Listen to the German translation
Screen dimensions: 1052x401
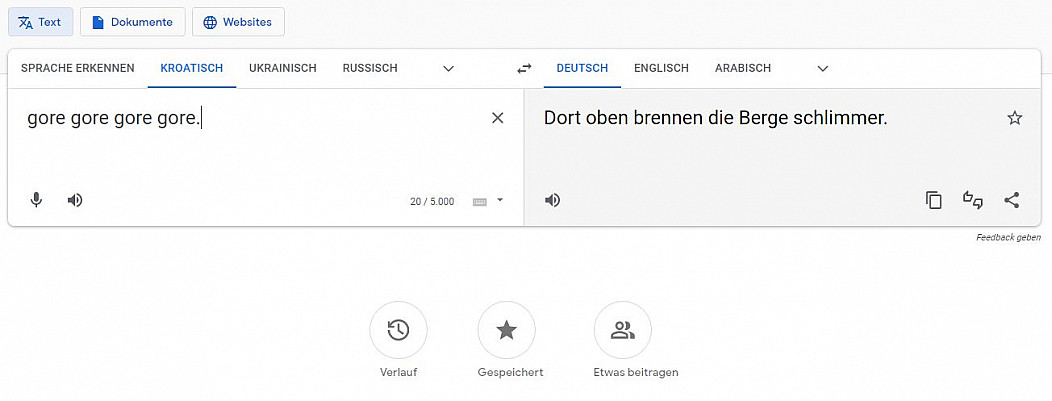(552, 200)
